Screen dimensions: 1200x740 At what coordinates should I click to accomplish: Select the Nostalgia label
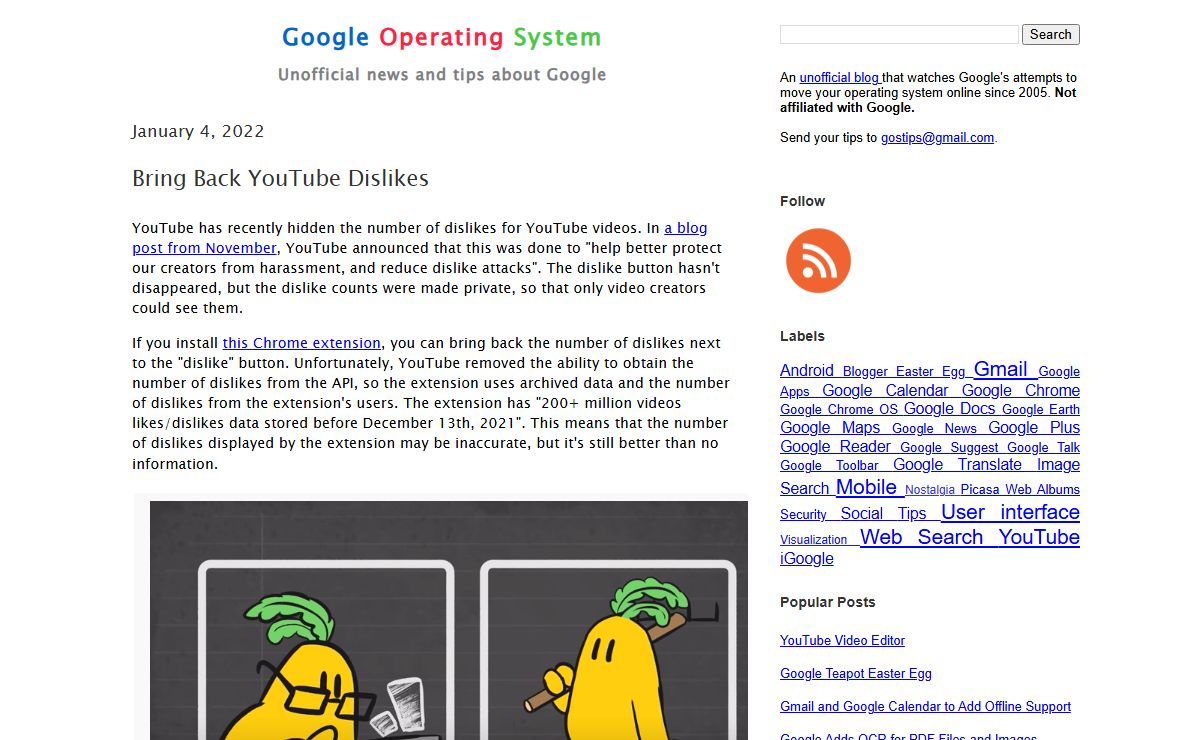pos(930,490)
